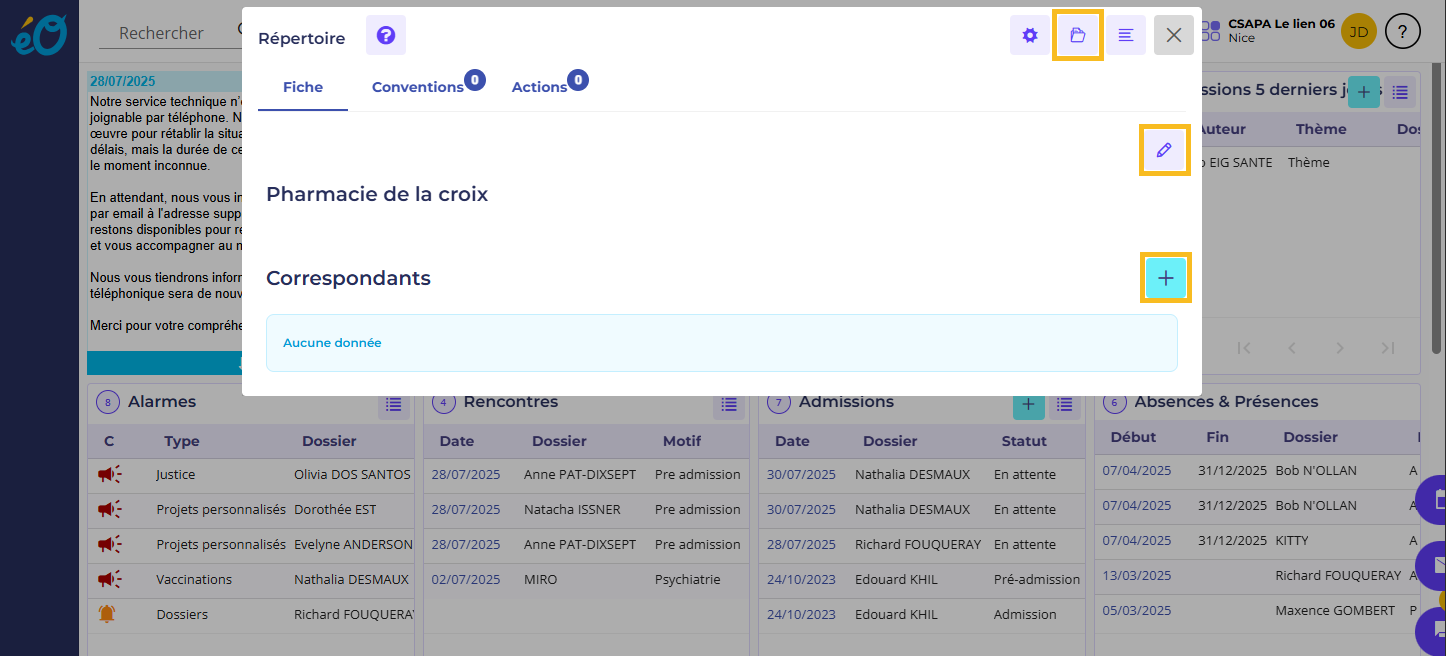Open the gear settings icon in Répertoire

(1030, 36)
